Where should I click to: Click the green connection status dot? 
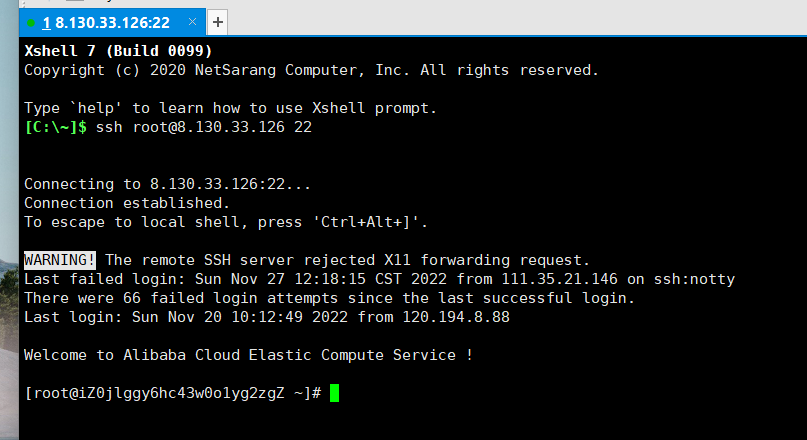32,22
